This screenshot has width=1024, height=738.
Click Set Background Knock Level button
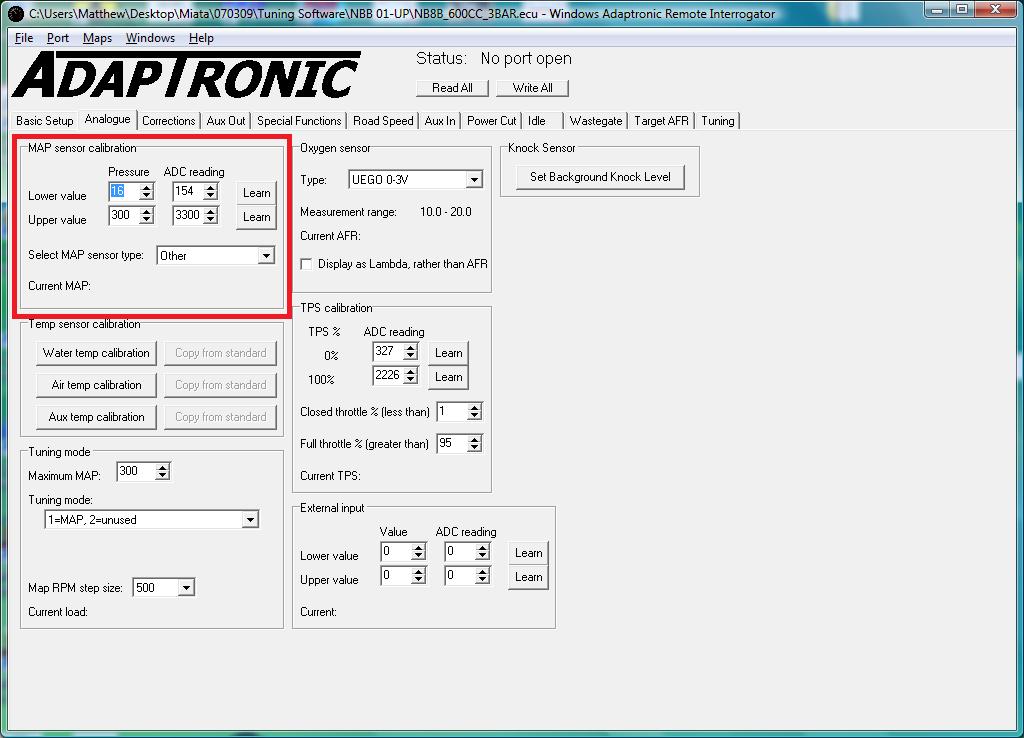pos(600,177)
